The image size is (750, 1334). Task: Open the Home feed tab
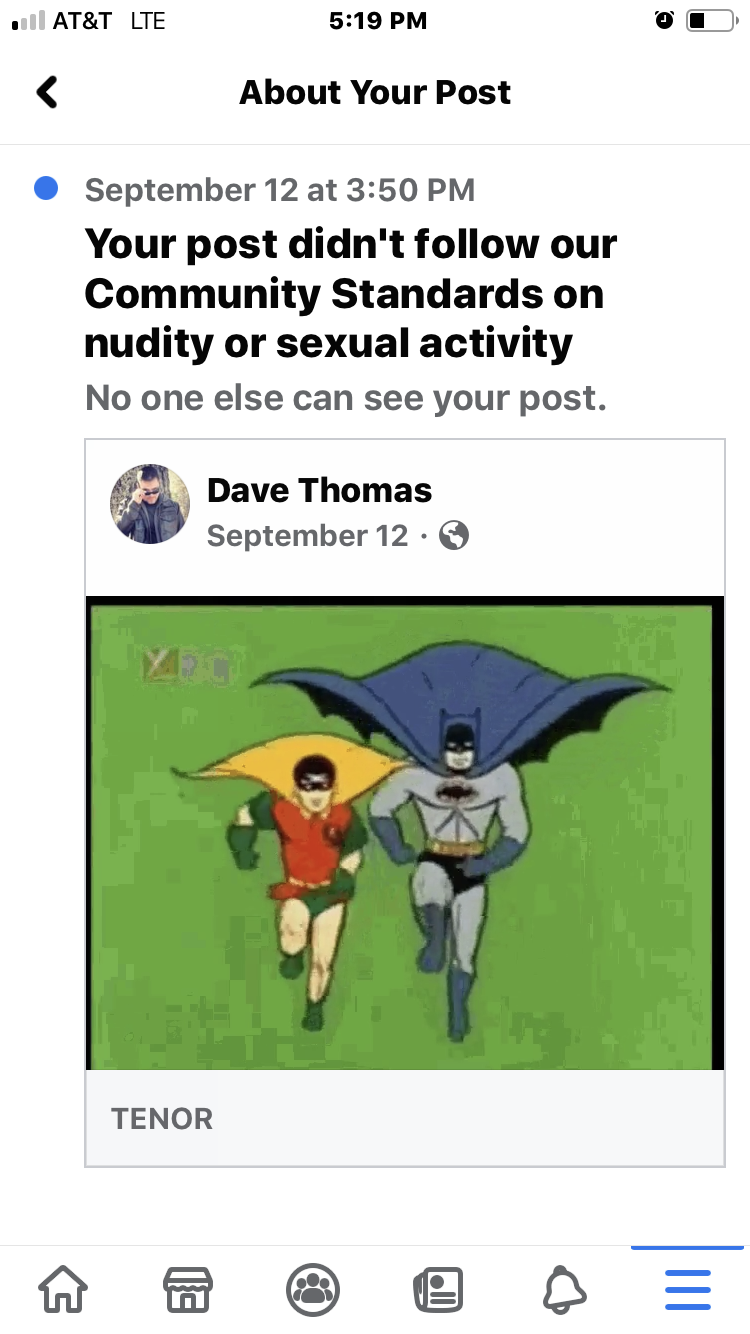62,1289
